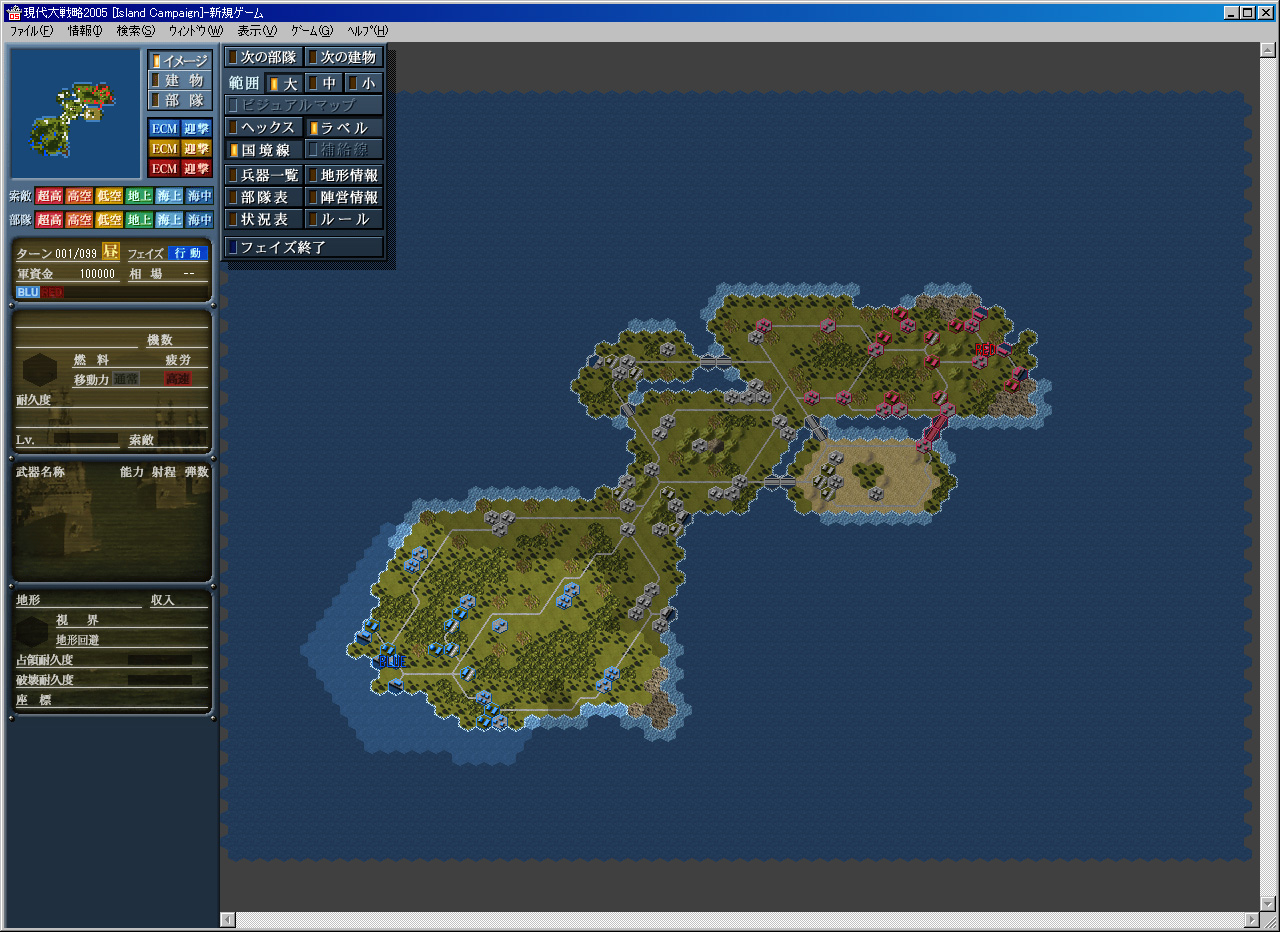This screenshot has width=1280, height=932.
Task: Toggle 地上 layer in the 索敵 row
Action: pos(140,196)
